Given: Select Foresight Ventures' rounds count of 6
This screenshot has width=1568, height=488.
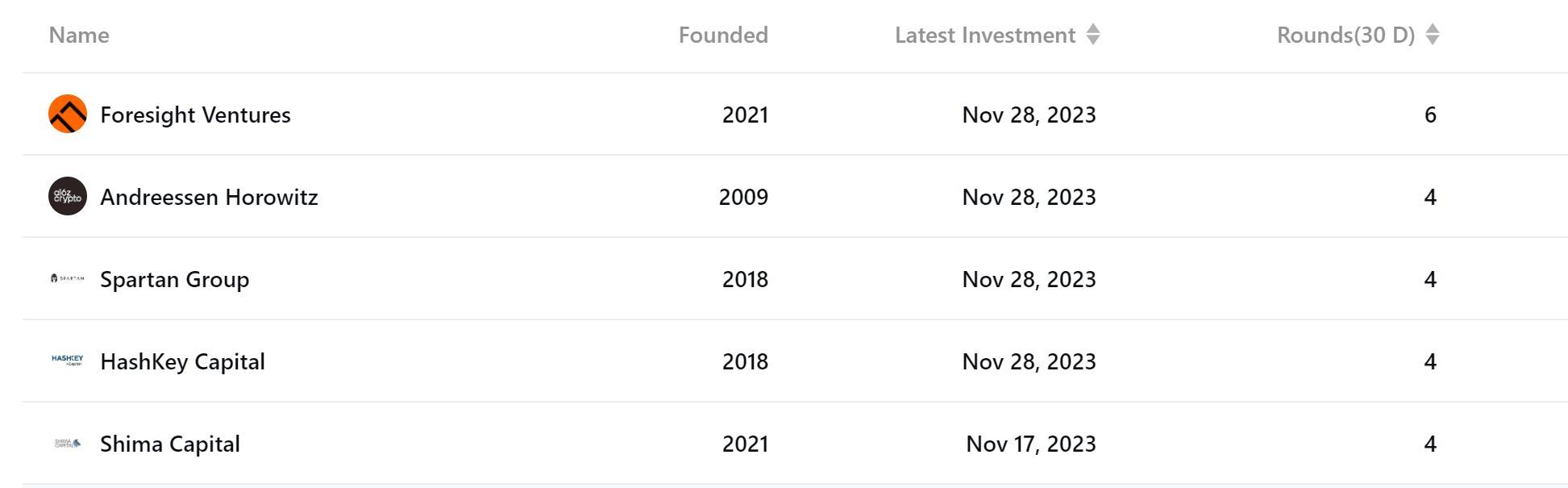Looking at the screenshot, I should 1430,115.
